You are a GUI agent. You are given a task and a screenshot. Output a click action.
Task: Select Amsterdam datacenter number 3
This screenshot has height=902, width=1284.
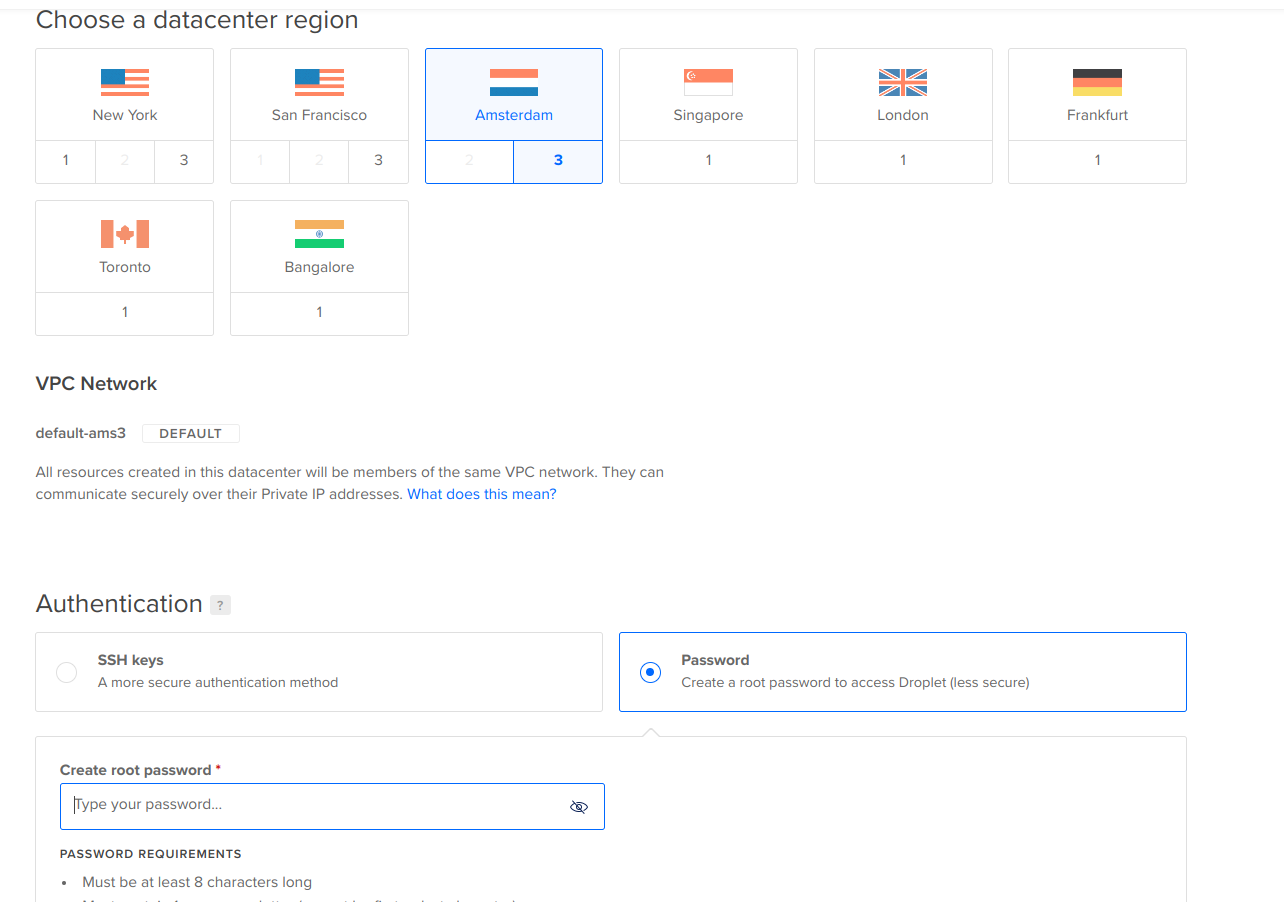click(558, 161)
